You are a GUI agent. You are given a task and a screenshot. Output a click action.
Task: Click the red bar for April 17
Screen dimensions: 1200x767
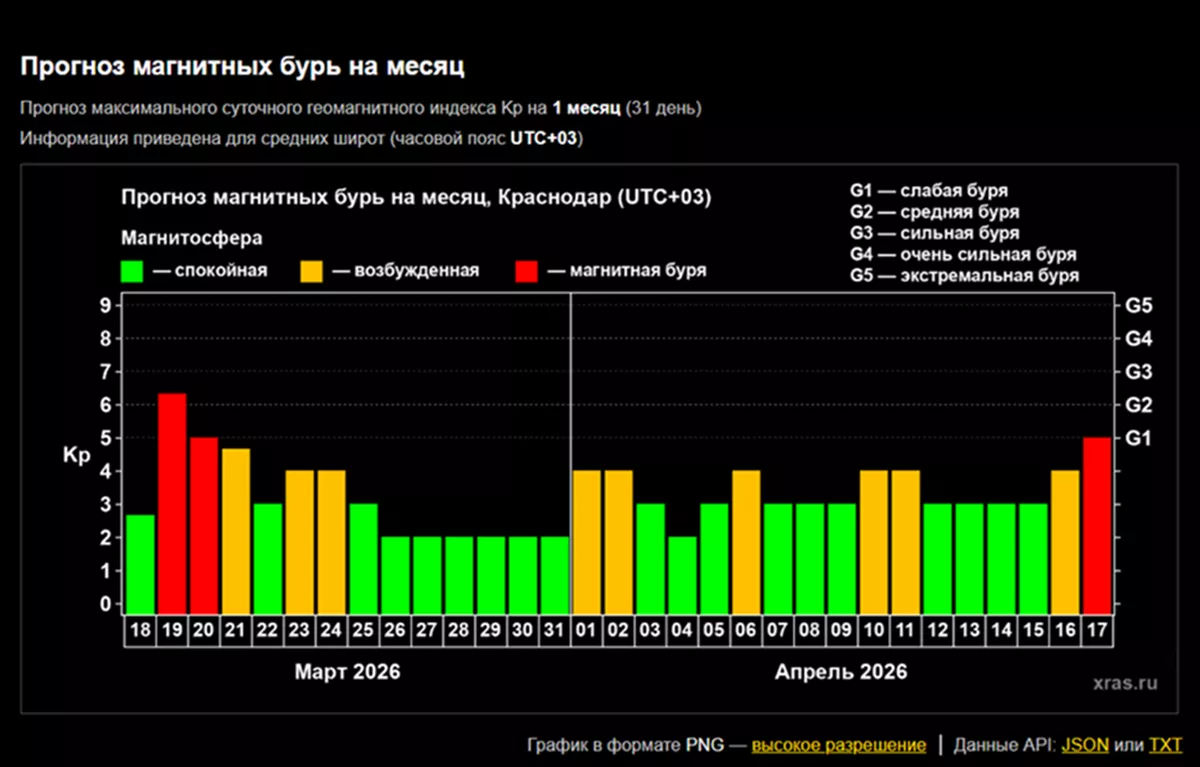click(x=1097, y=525)
